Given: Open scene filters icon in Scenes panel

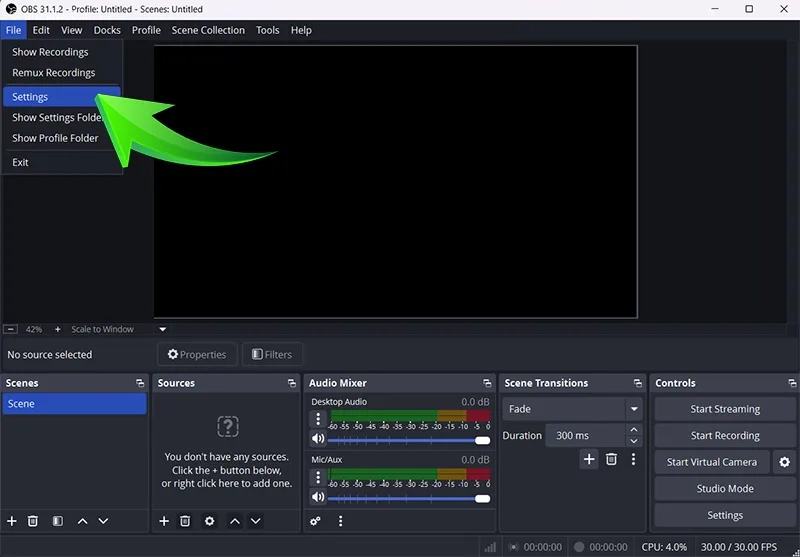Looking at the screenshot, I should click(57, 521).
